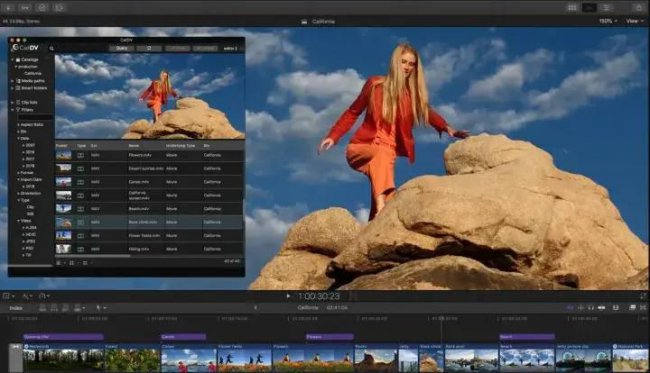Expand the Catalogs tree item

click(x=12, y=60)
